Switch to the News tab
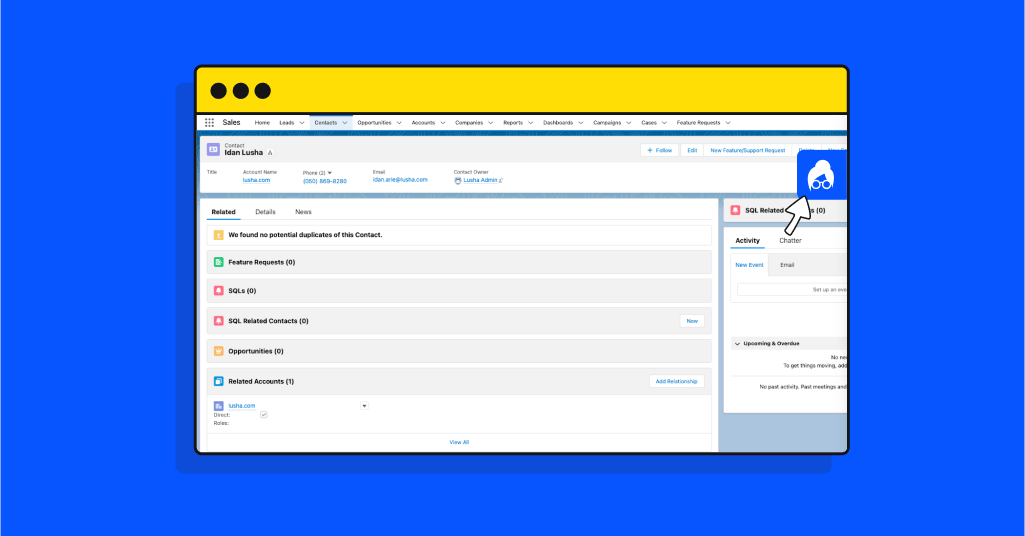The image size is (1025, 536). [x=303, y=212]
